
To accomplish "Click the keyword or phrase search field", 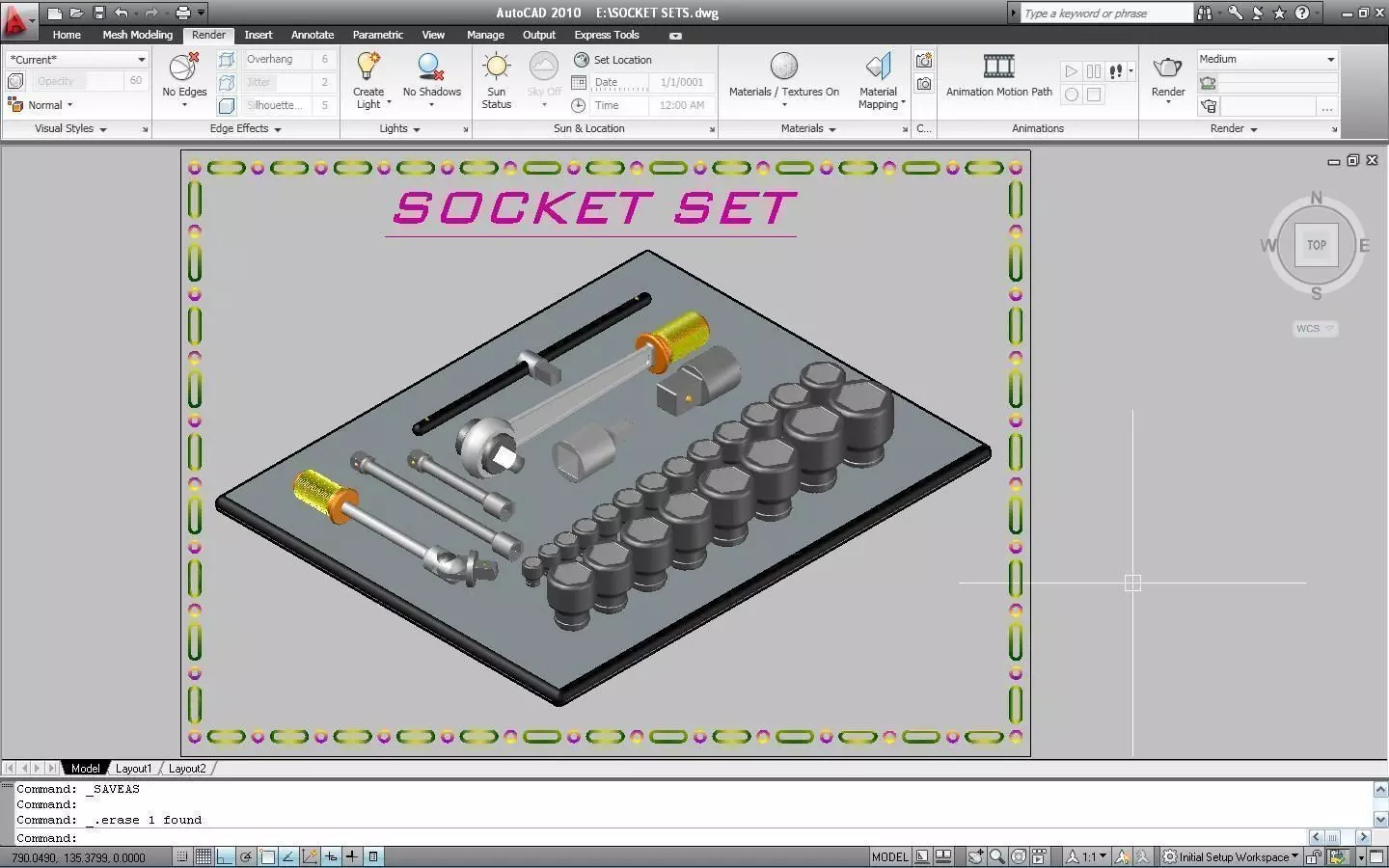I will [1105, 14].
